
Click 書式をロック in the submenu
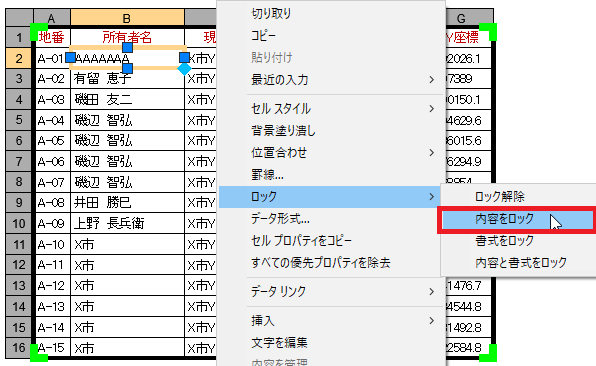pyautogui.click(x=517, y=241)
